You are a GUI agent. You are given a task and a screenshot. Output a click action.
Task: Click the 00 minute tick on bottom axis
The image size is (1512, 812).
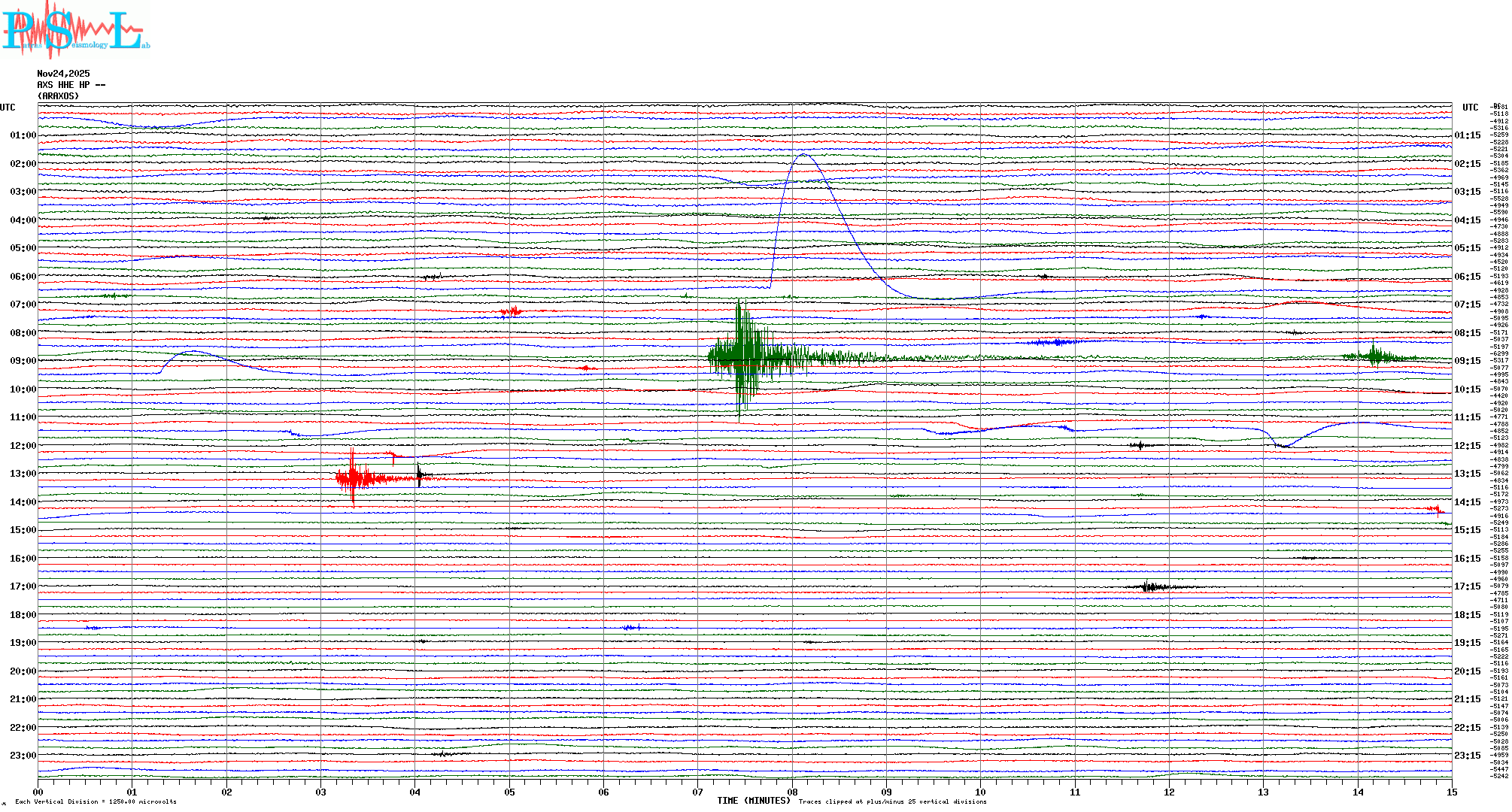38,792
